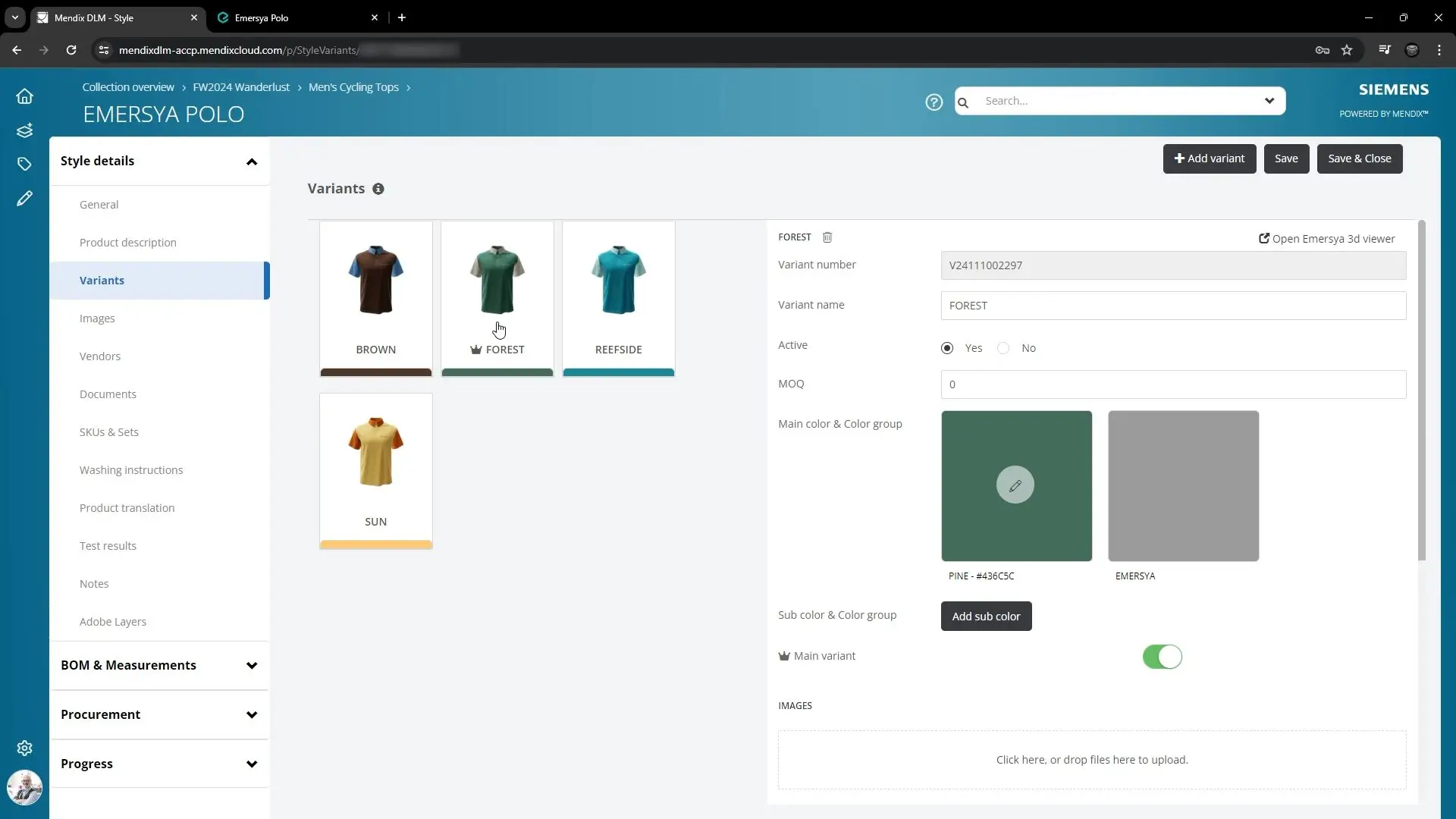Image resolution: width=1456 pixels, height=819 pixels.
Task: Click the Add variant button
Action: click(1210, 158)
